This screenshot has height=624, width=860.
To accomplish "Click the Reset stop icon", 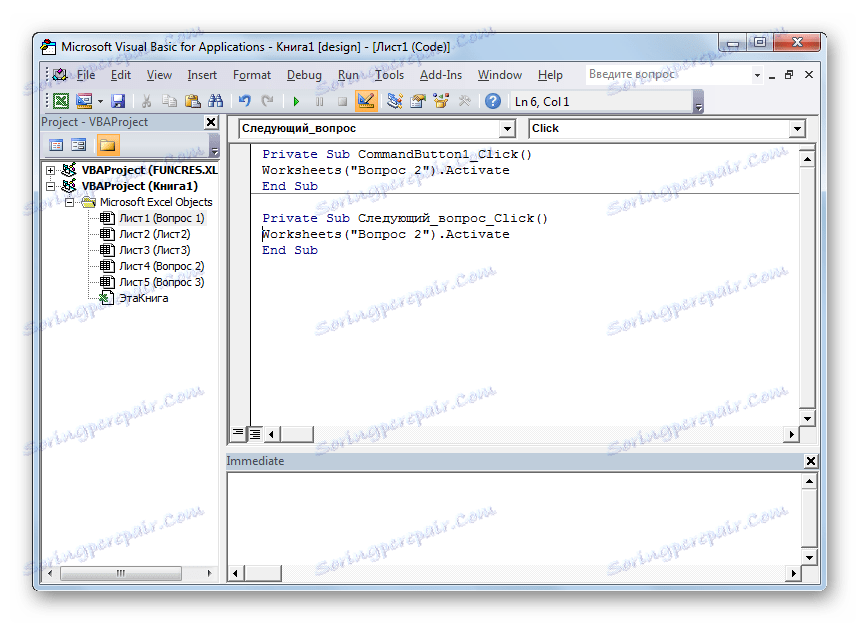I will (342, 101).
